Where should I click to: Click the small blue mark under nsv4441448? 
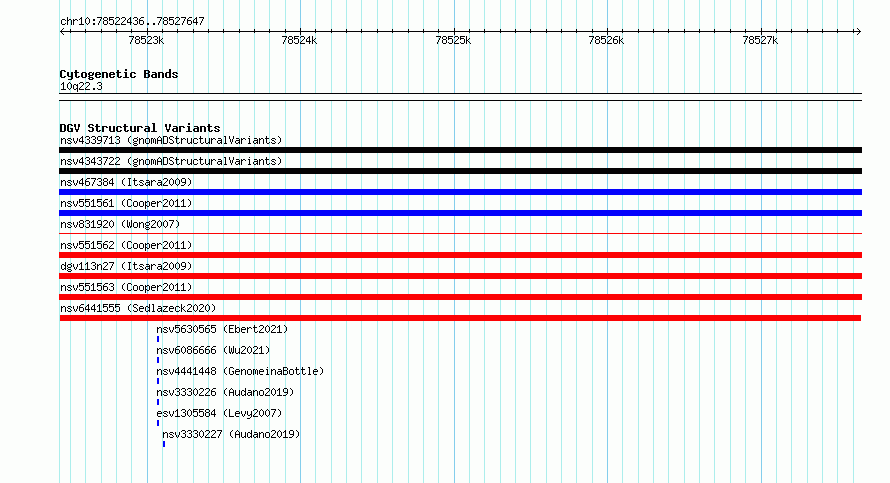point(158,381)
